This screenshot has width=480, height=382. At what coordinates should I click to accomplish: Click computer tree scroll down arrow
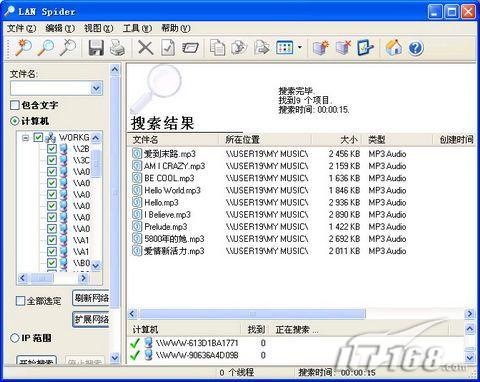coord(96,265)
